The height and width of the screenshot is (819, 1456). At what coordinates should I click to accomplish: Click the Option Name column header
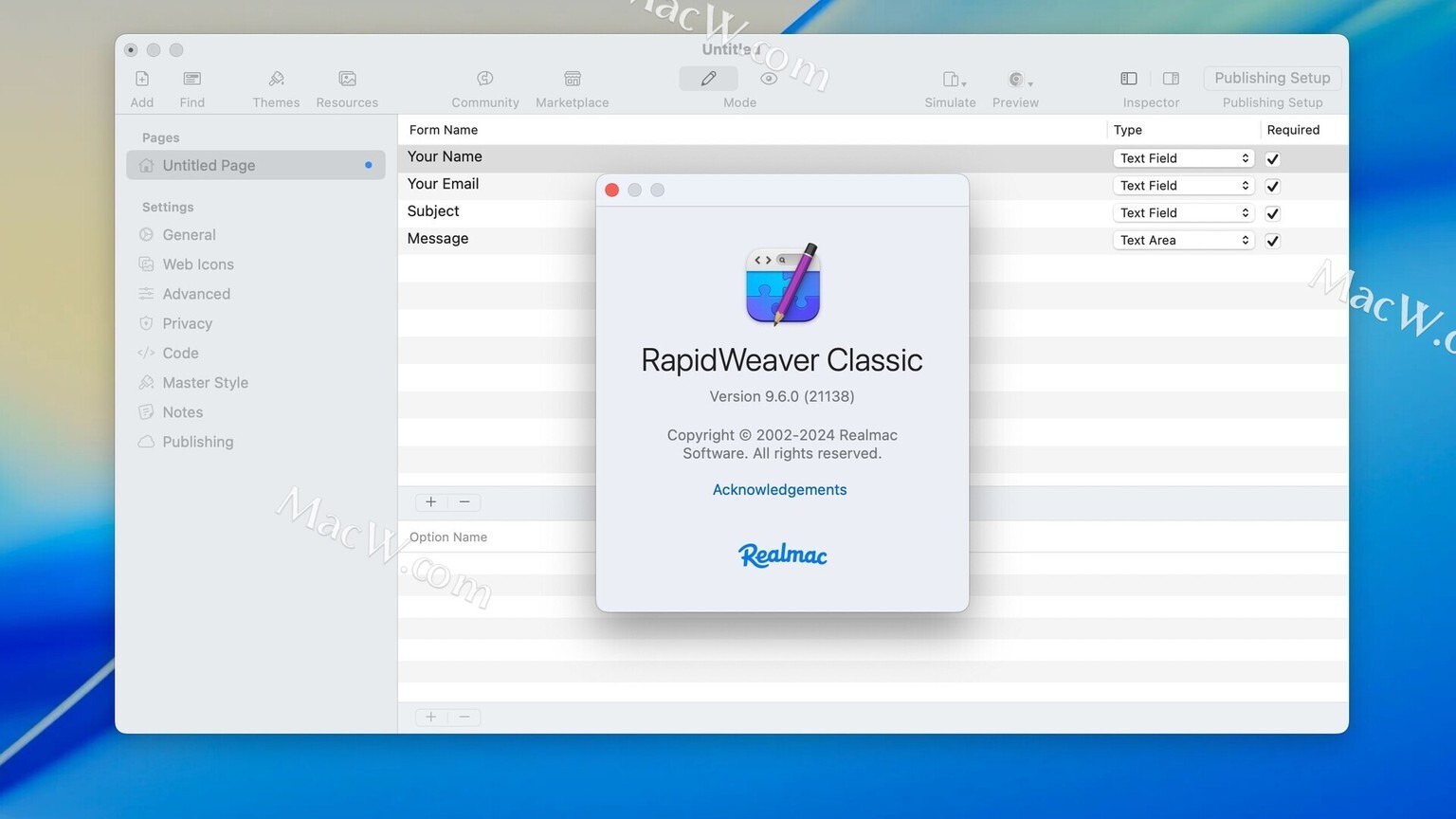pos(448,537)
